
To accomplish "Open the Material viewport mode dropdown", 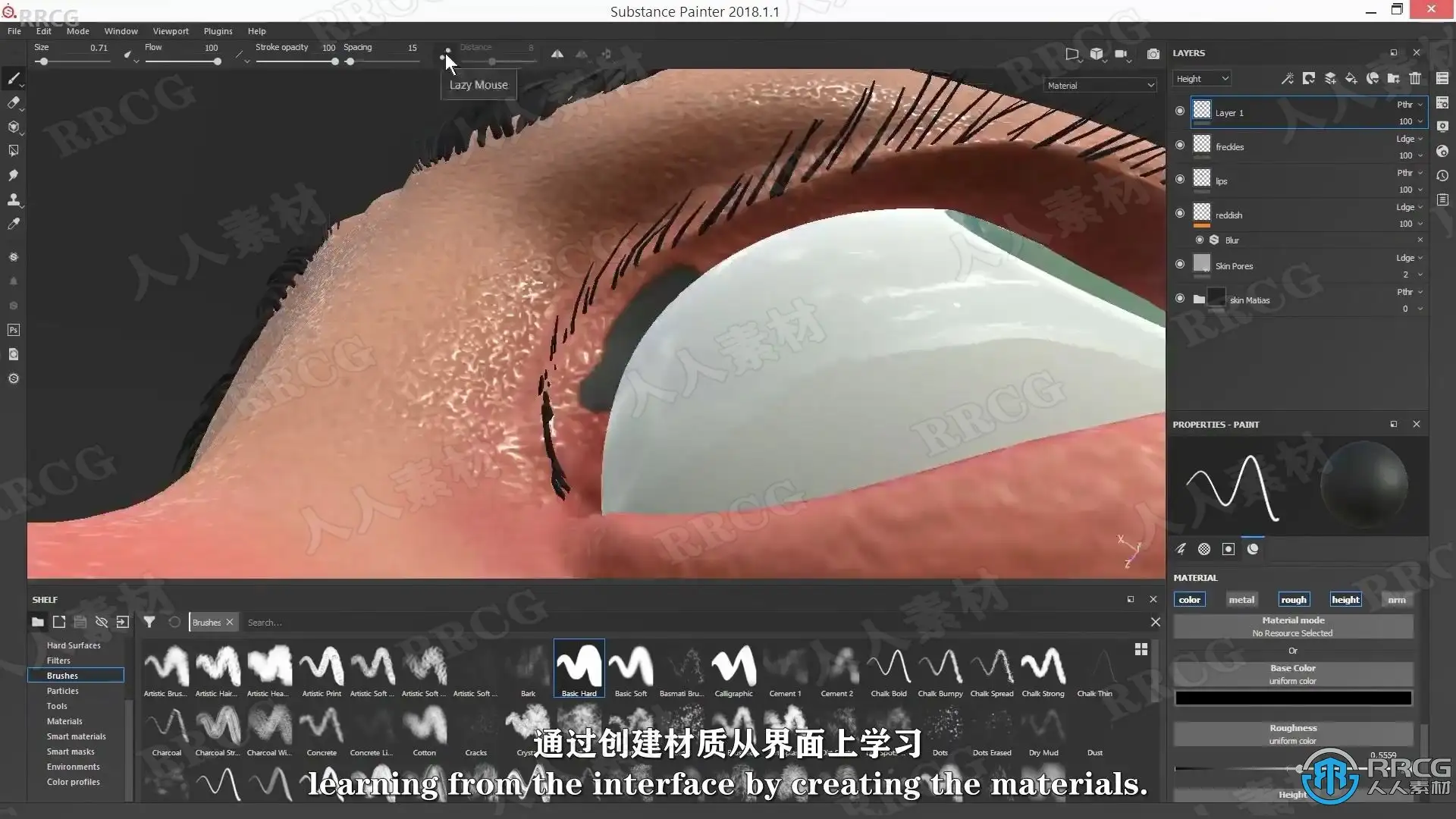I will [x=1100, y=86].
